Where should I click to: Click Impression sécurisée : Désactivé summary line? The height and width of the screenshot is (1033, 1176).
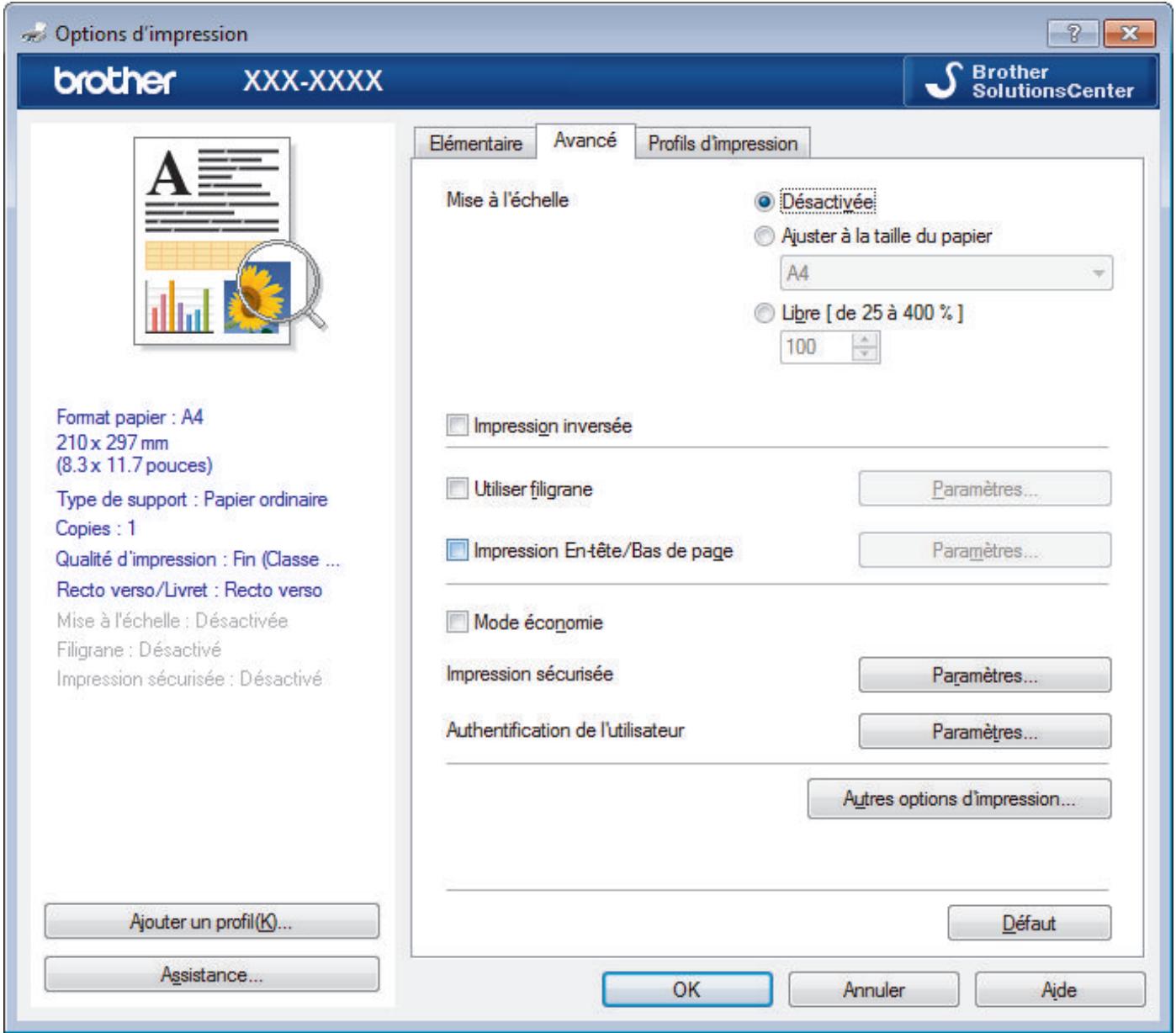pos(189,679)
